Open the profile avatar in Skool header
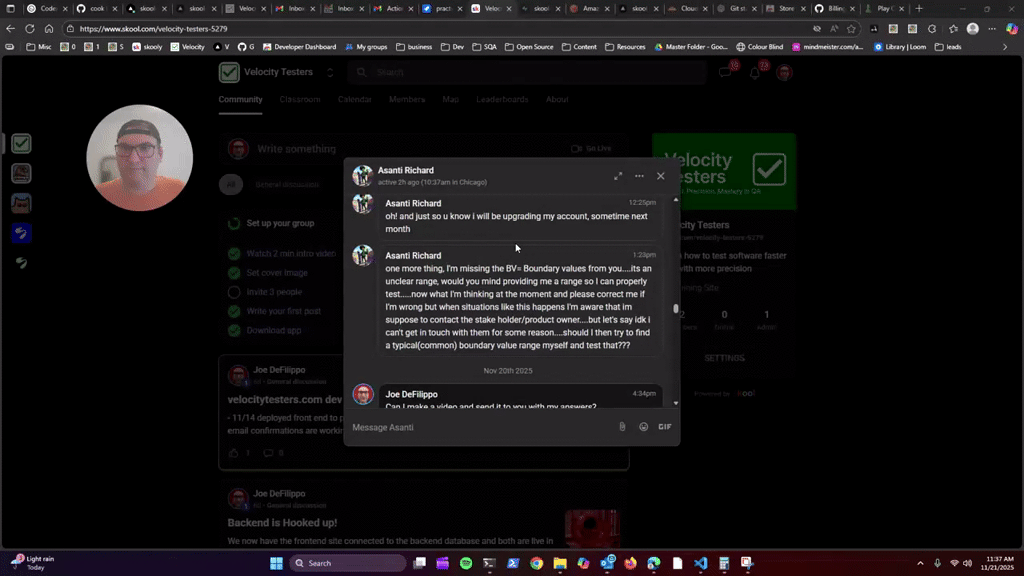 click(x=784, y=72)
